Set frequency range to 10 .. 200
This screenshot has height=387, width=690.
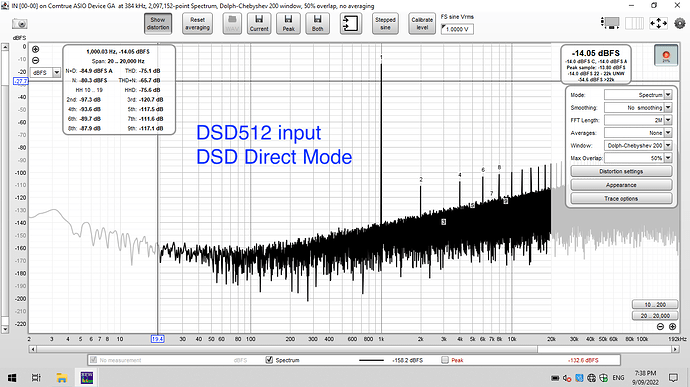(x=655, y=305)
